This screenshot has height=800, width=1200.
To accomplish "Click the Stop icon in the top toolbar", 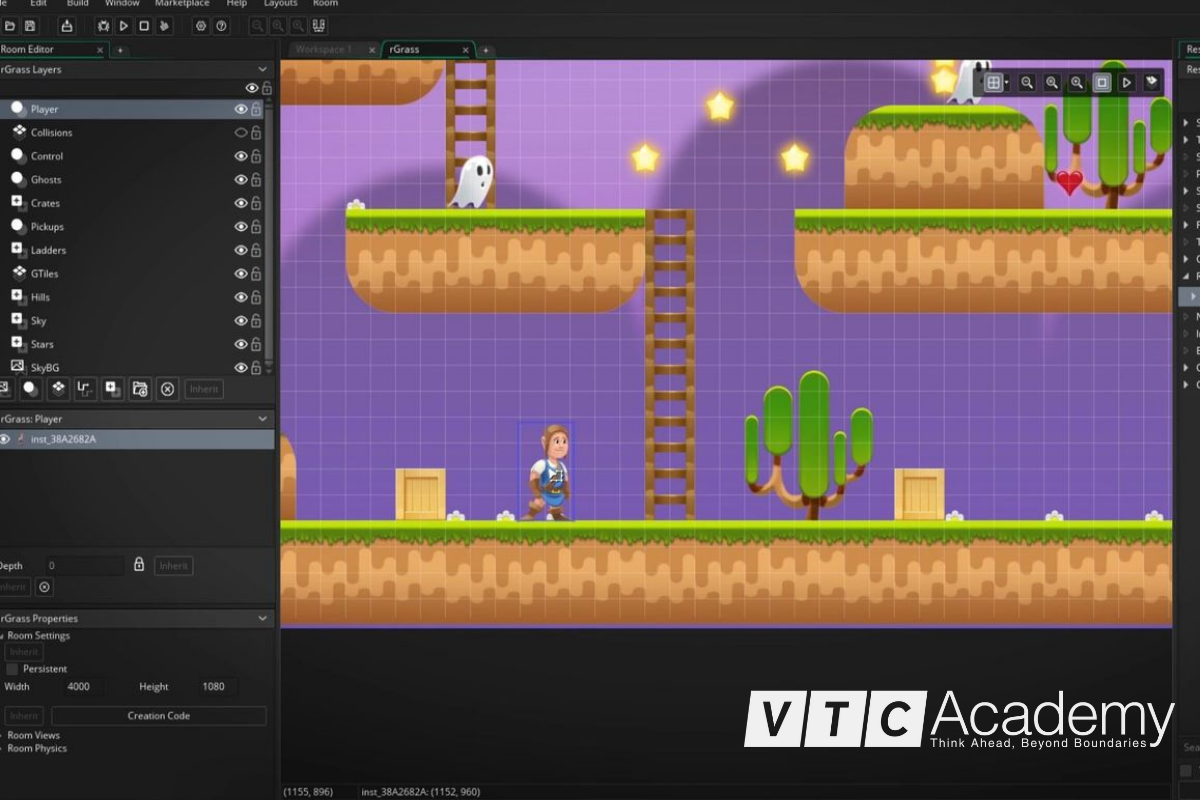I will coord(144,26).
